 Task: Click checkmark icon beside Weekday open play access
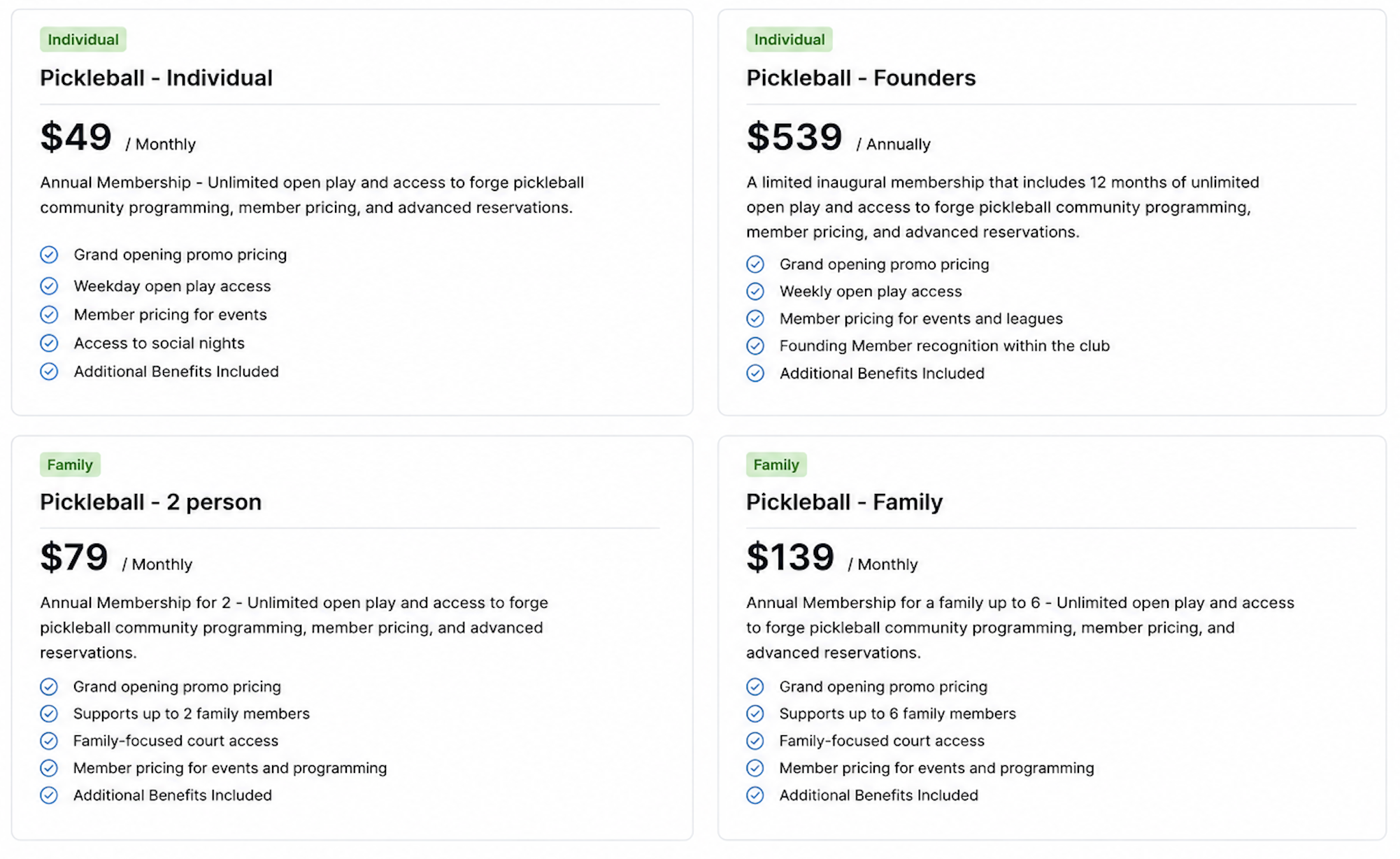coord(49,286)
